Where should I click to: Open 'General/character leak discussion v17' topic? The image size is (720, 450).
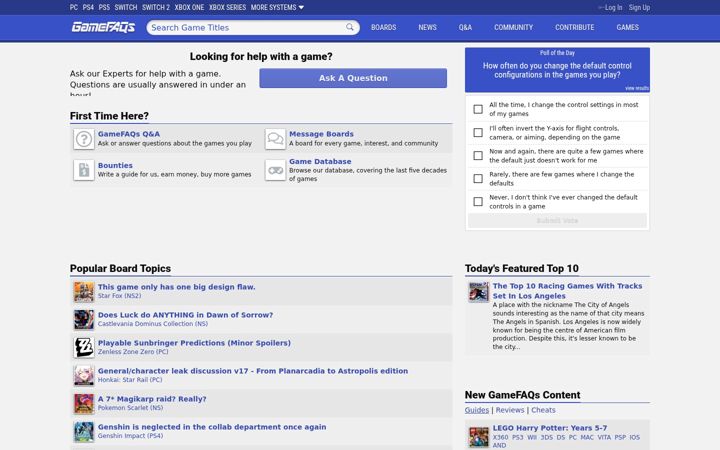pyautogui.click(x=253, y=371)
